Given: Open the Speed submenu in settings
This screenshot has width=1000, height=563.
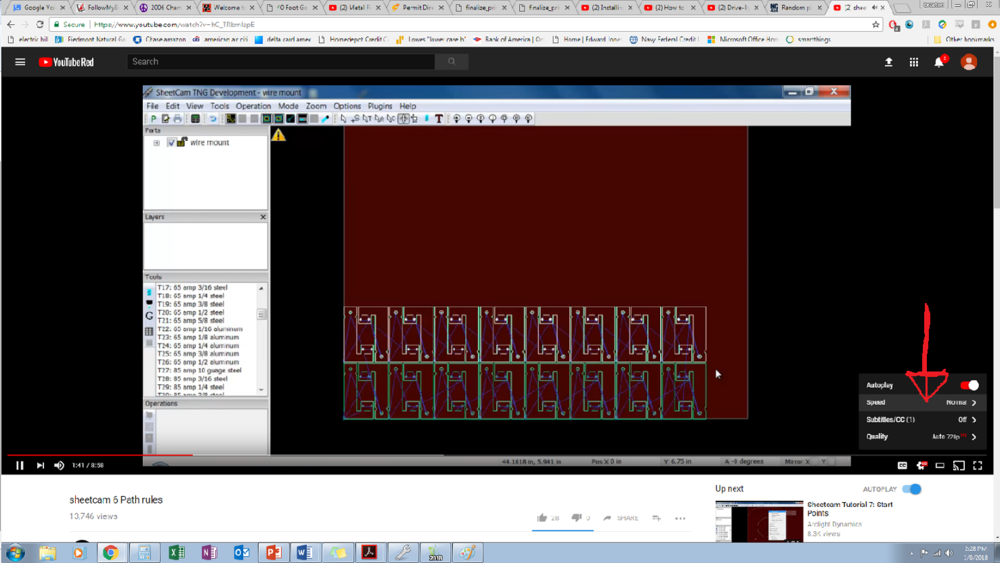Looking at the screenshot, I should coord(920,402).
